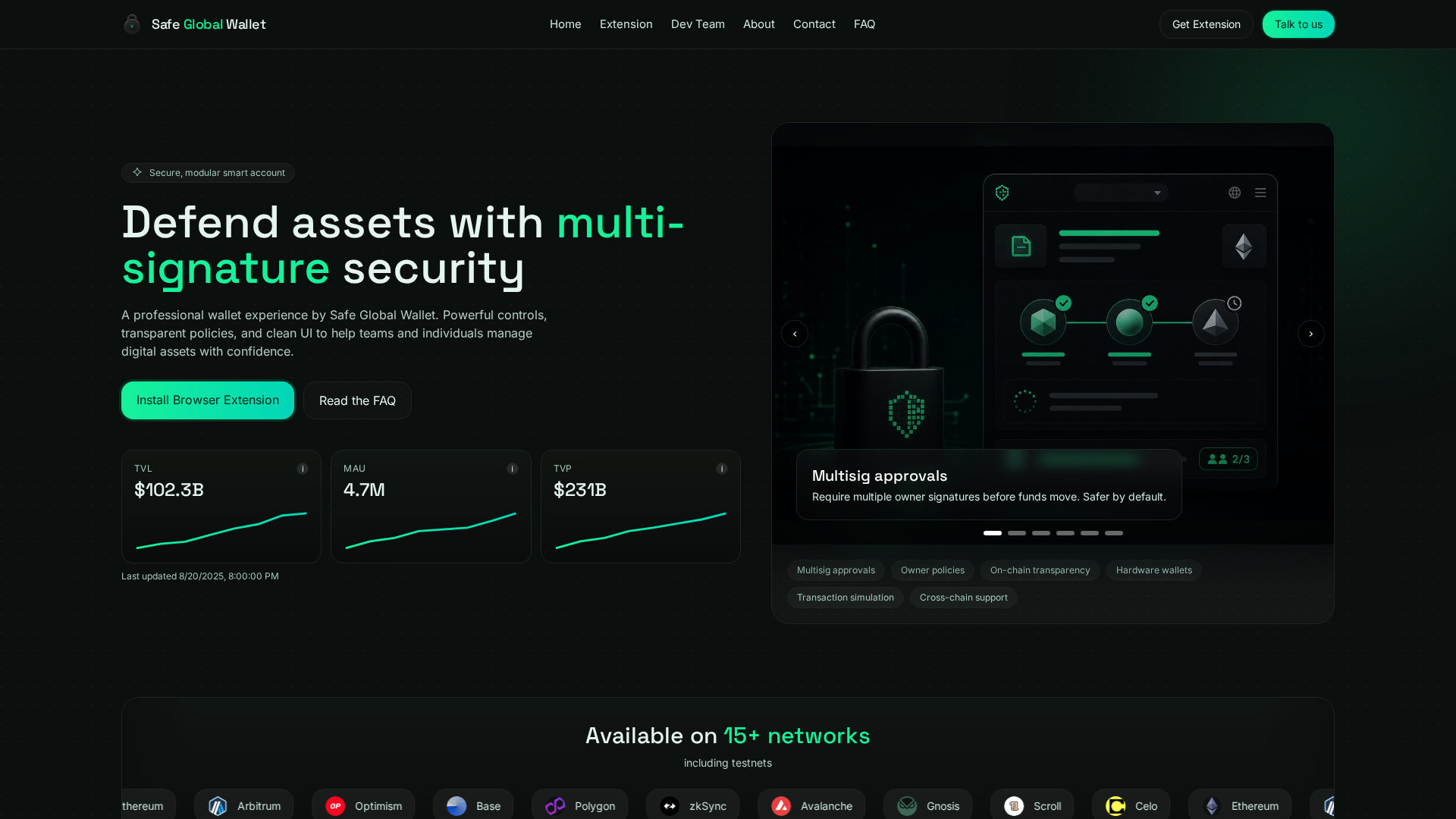Click the Safe Global Wallet padlock logo

(132, 24)
